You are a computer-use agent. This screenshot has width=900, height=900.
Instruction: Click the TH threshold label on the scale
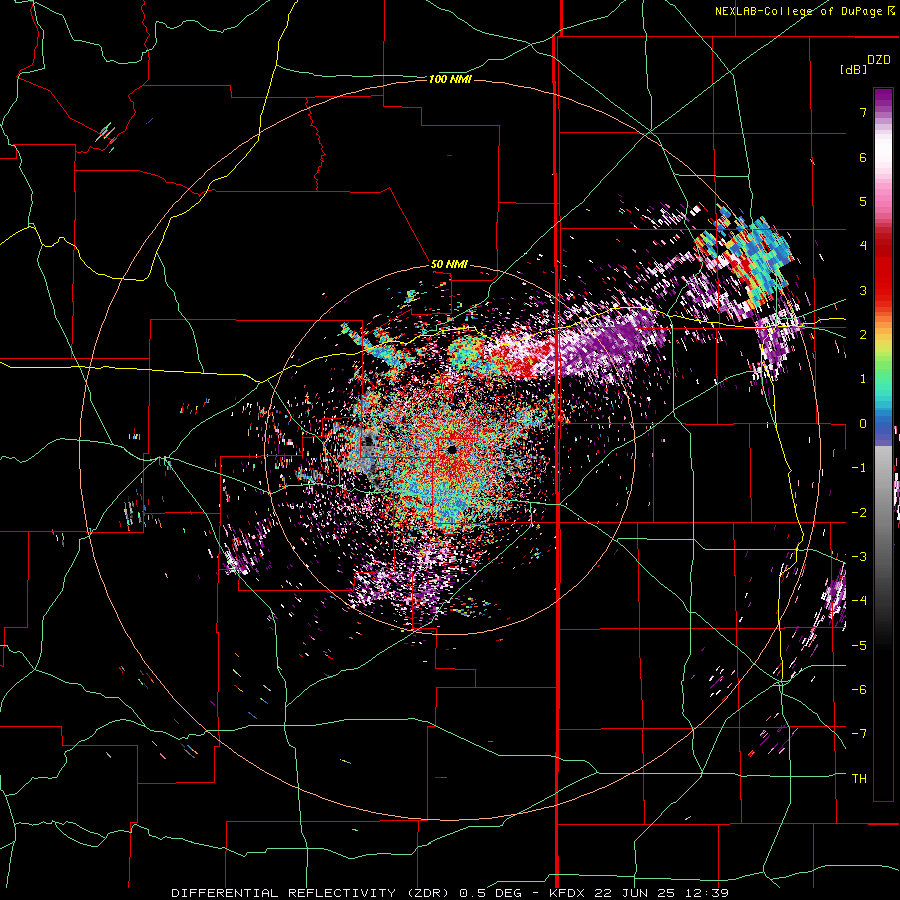pos(859,778)
